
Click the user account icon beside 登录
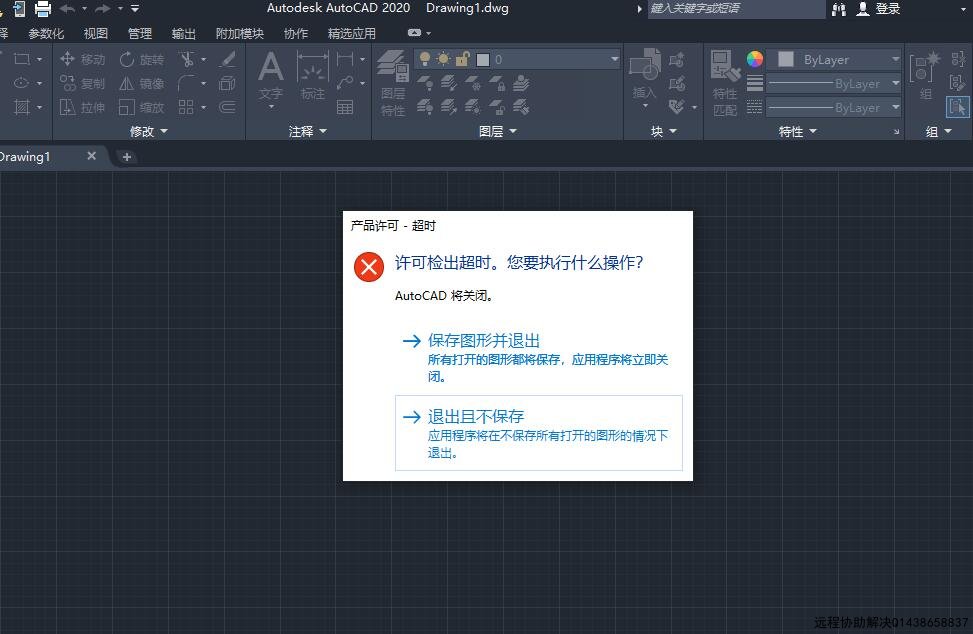click(863, 9)
